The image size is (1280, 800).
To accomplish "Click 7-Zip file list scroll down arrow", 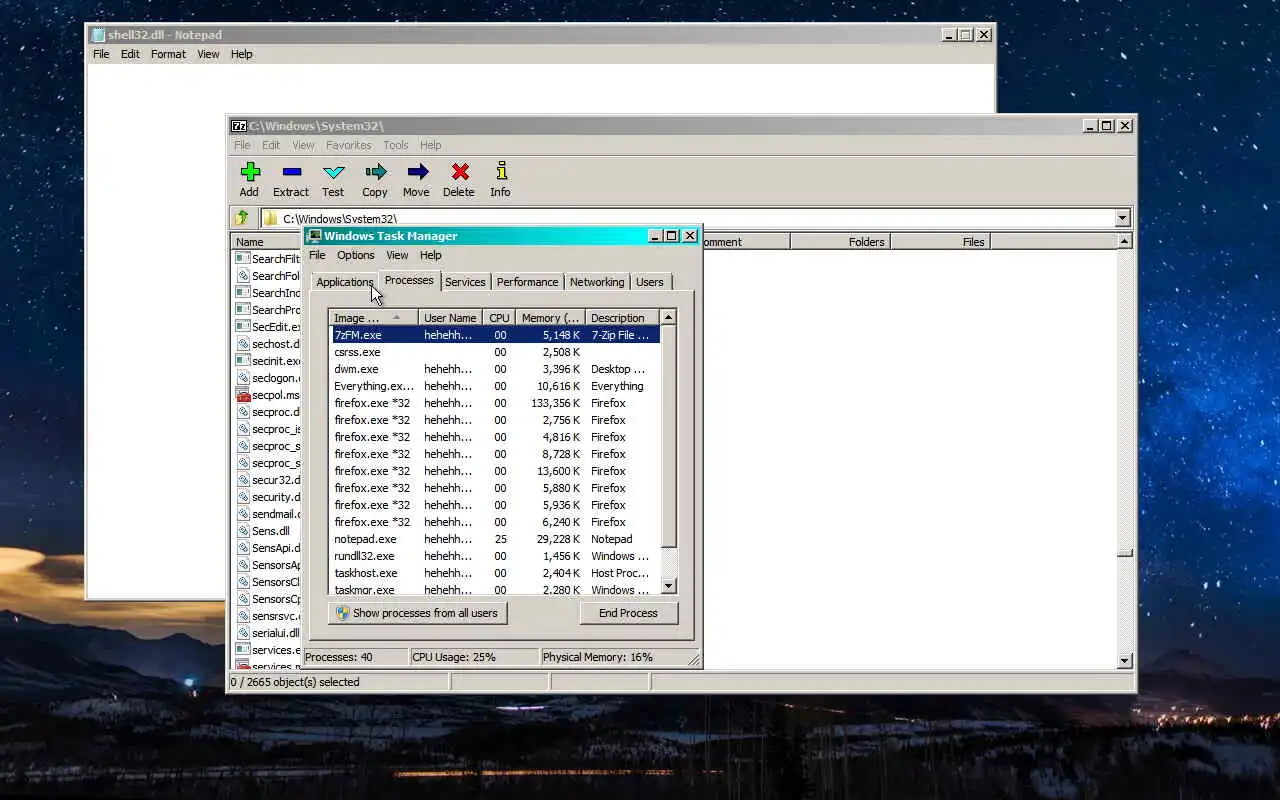I will pyautogui.click(x=1125, y=661).
